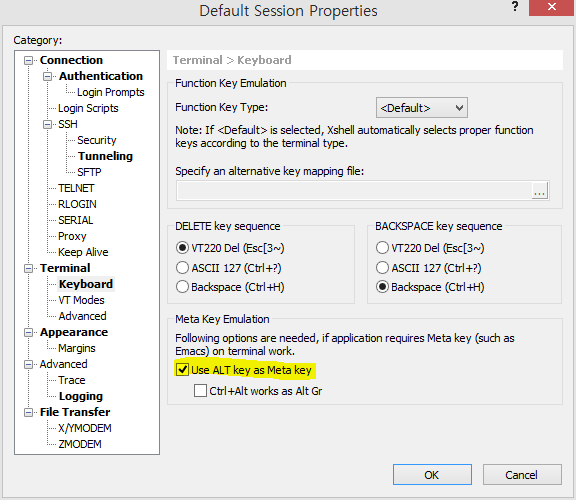Collapse the Authentication tree node
Viewport: 576px width, 500px height.
pos(47,76)
